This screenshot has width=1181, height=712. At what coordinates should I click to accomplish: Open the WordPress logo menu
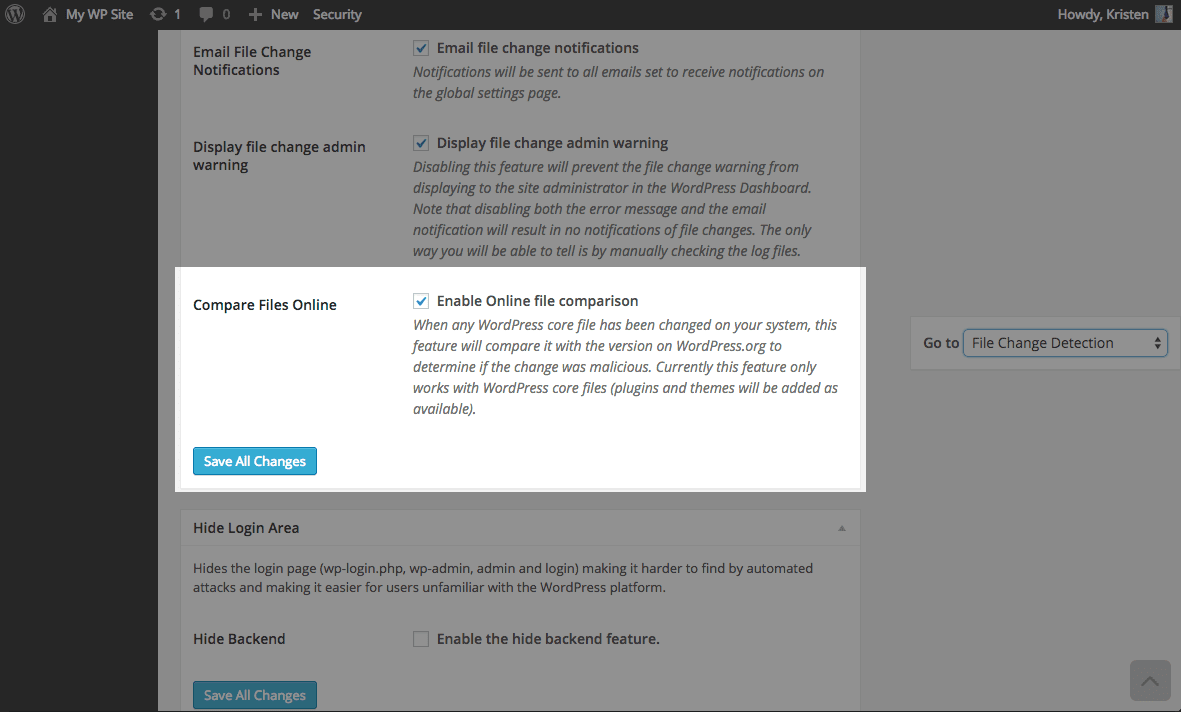pyautogui.click(x=15, y=14)
